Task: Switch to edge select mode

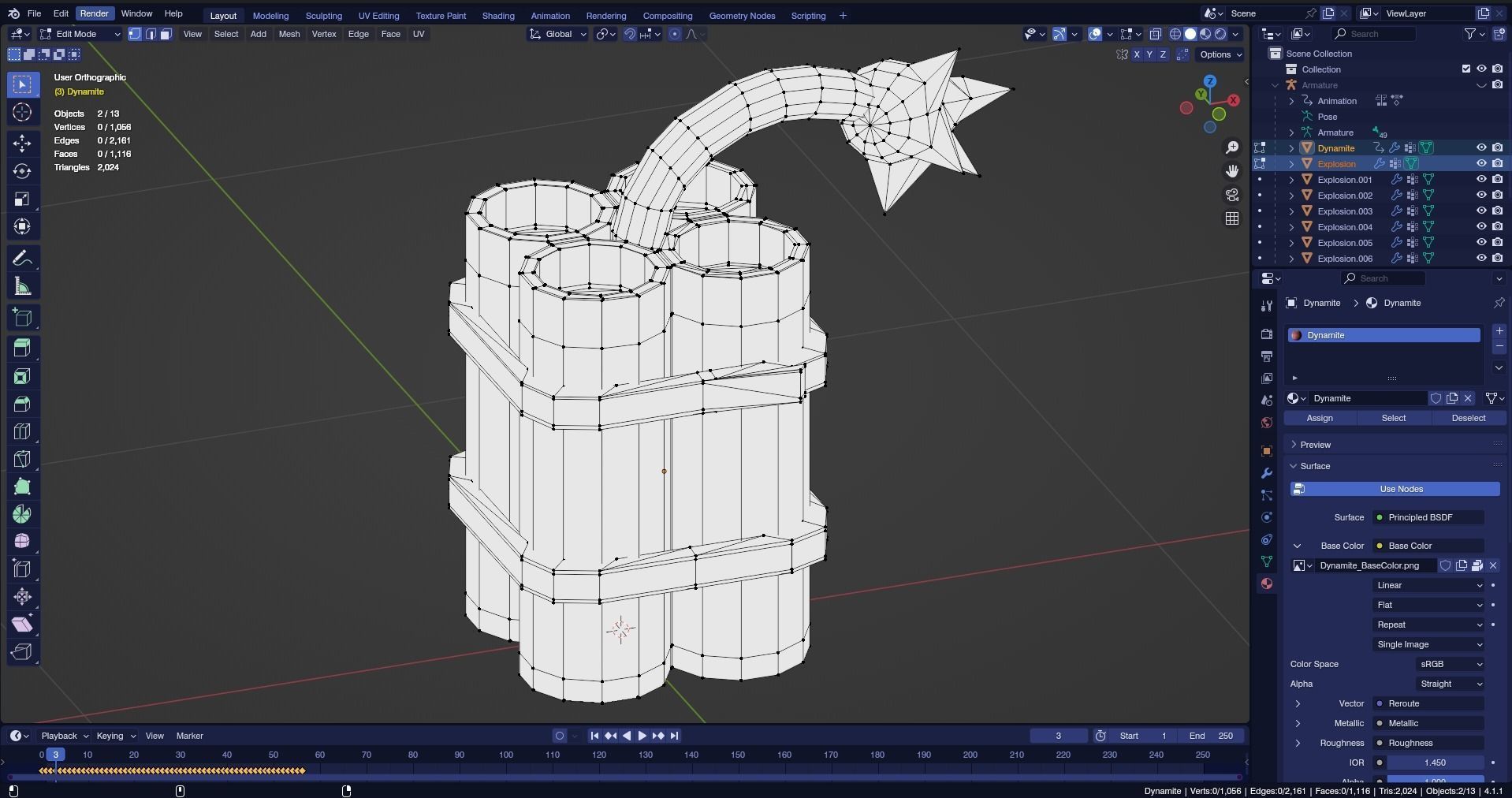Action: click(x=151, y=34)
